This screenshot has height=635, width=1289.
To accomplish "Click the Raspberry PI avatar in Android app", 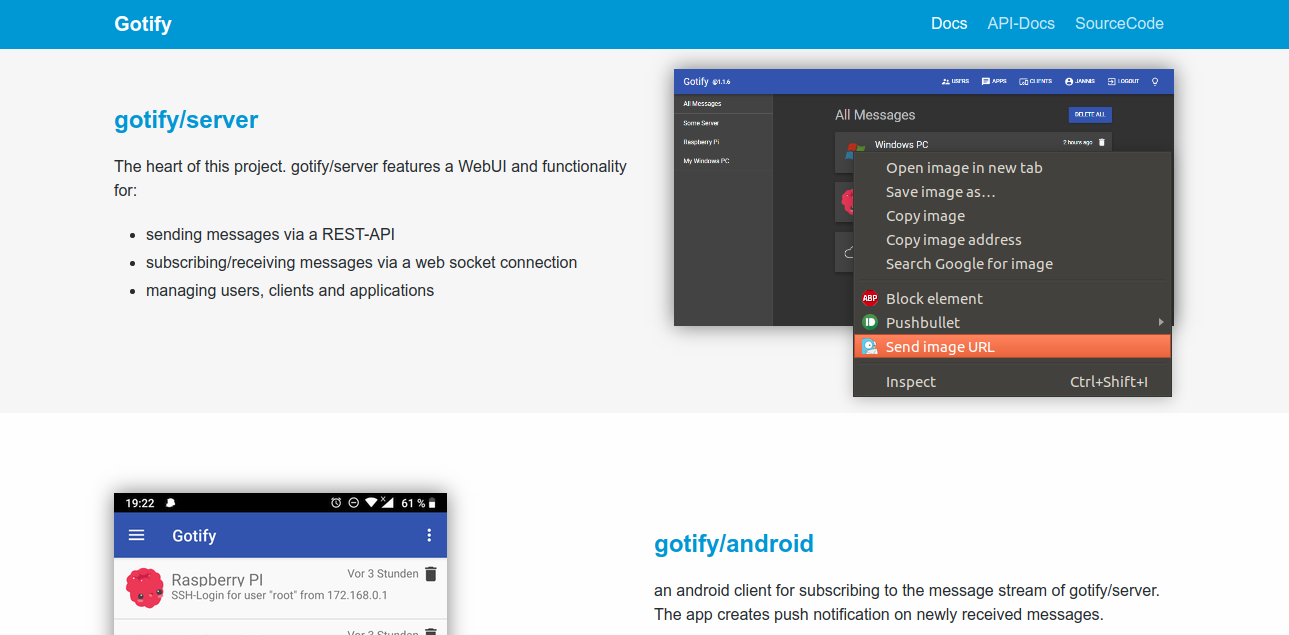I will [145, 588].
